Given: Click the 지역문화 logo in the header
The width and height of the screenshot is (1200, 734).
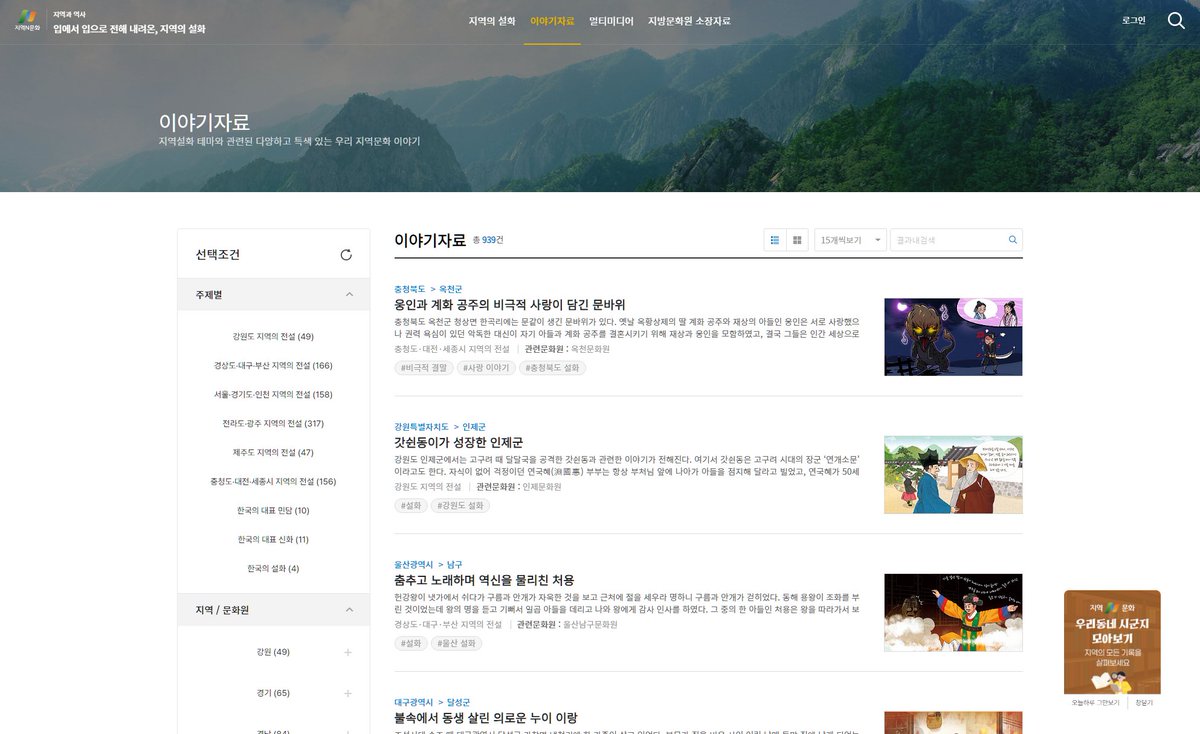Looking at the screenshot, I should (x=27, y=20).
